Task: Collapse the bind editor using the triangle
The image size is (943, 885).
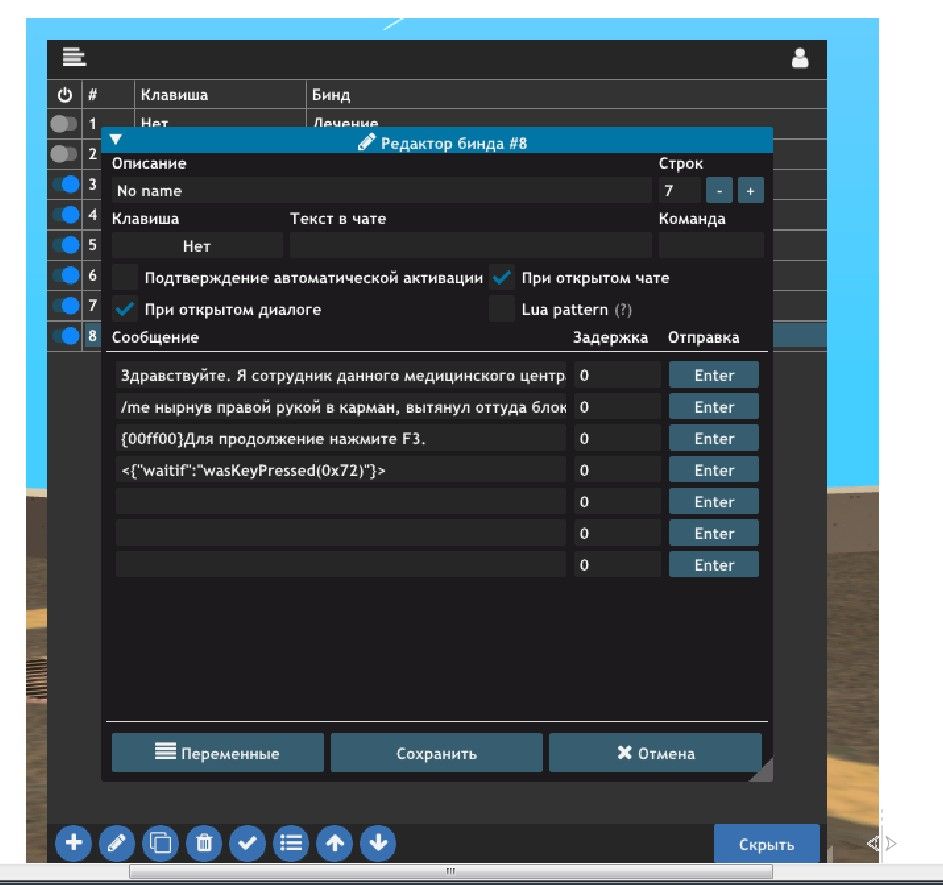Action: click(x=116, y=140)
